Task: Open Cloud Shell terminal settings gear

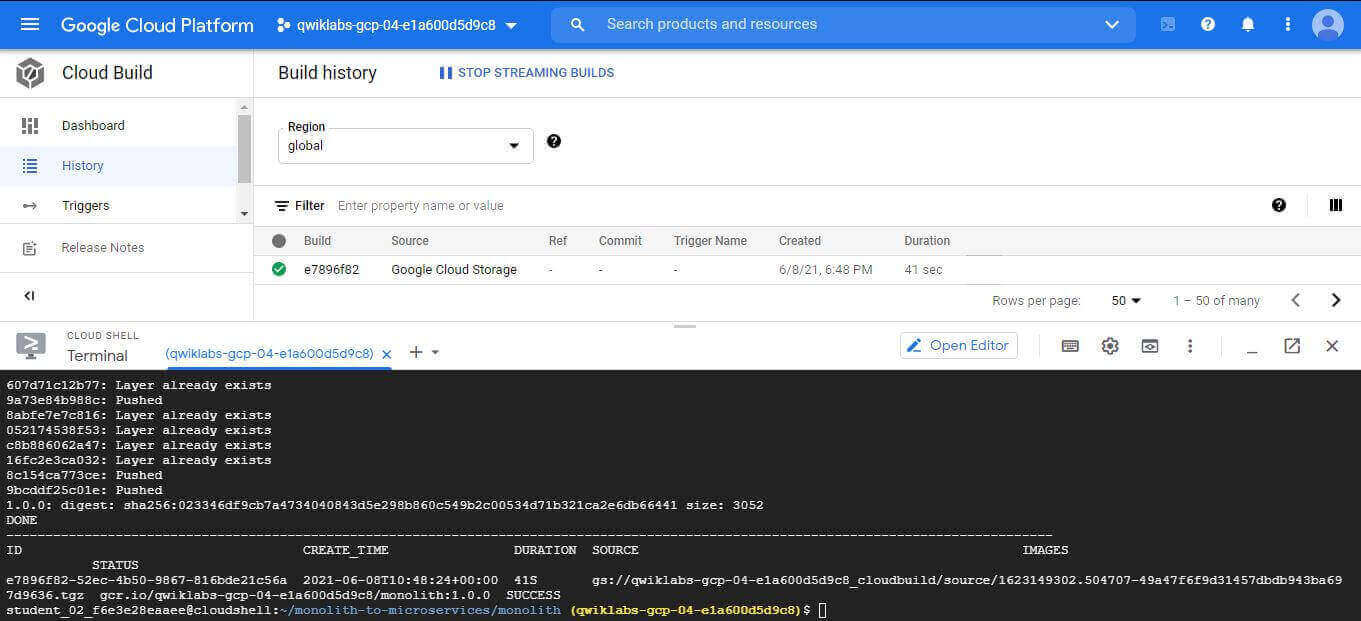Action: pyautogui.click(x=1110, y=346)
